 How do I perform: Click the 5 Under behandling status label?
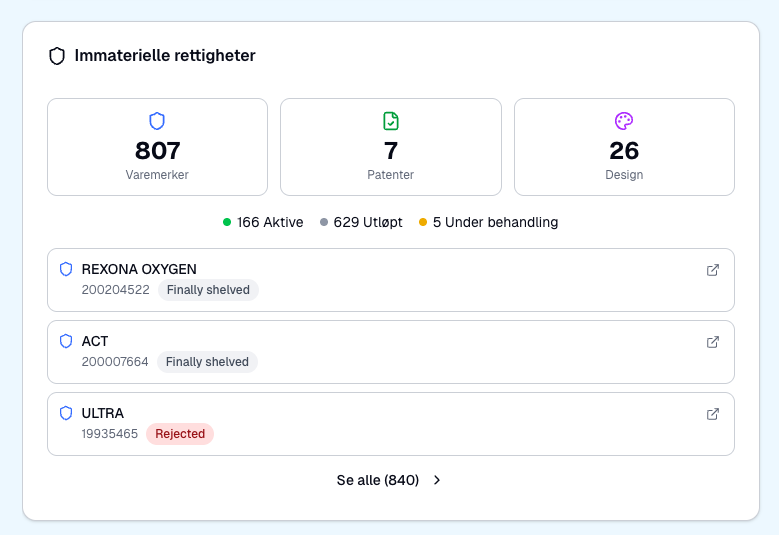[x=495, y=222]
